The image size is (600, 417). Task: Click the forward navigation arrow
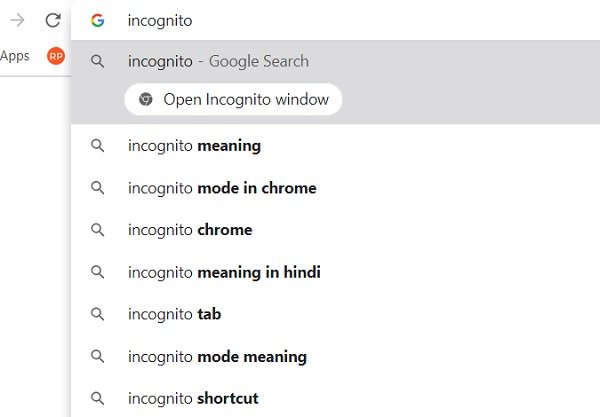point(17,20)
